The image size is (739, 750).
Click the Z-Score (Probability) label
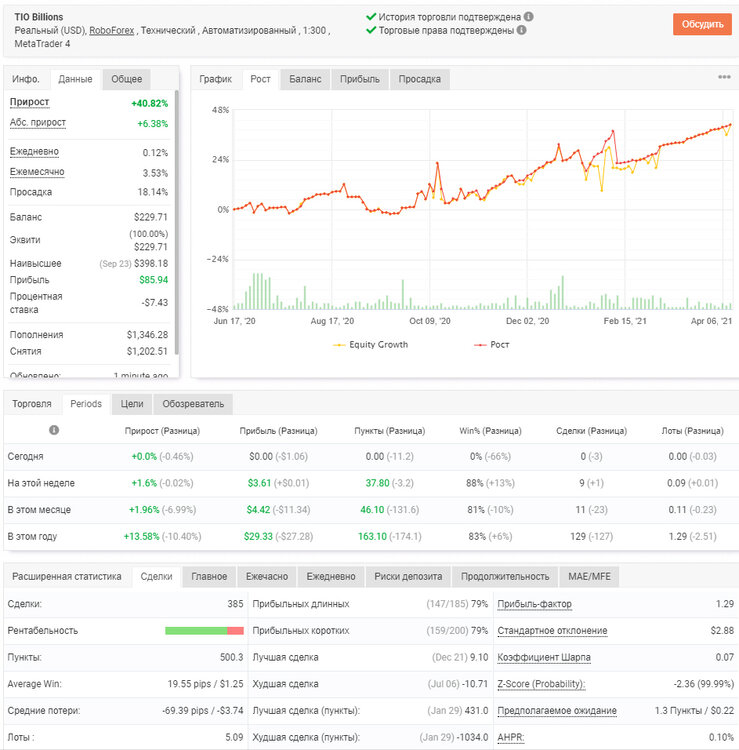click(541, 684)
